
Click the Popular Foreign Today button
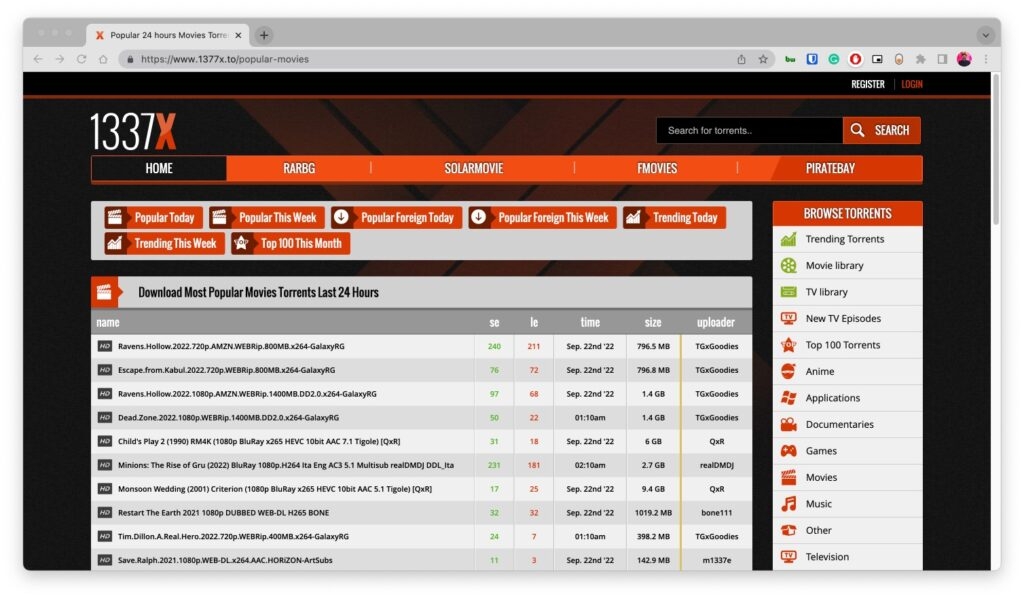tap(396, 218)
